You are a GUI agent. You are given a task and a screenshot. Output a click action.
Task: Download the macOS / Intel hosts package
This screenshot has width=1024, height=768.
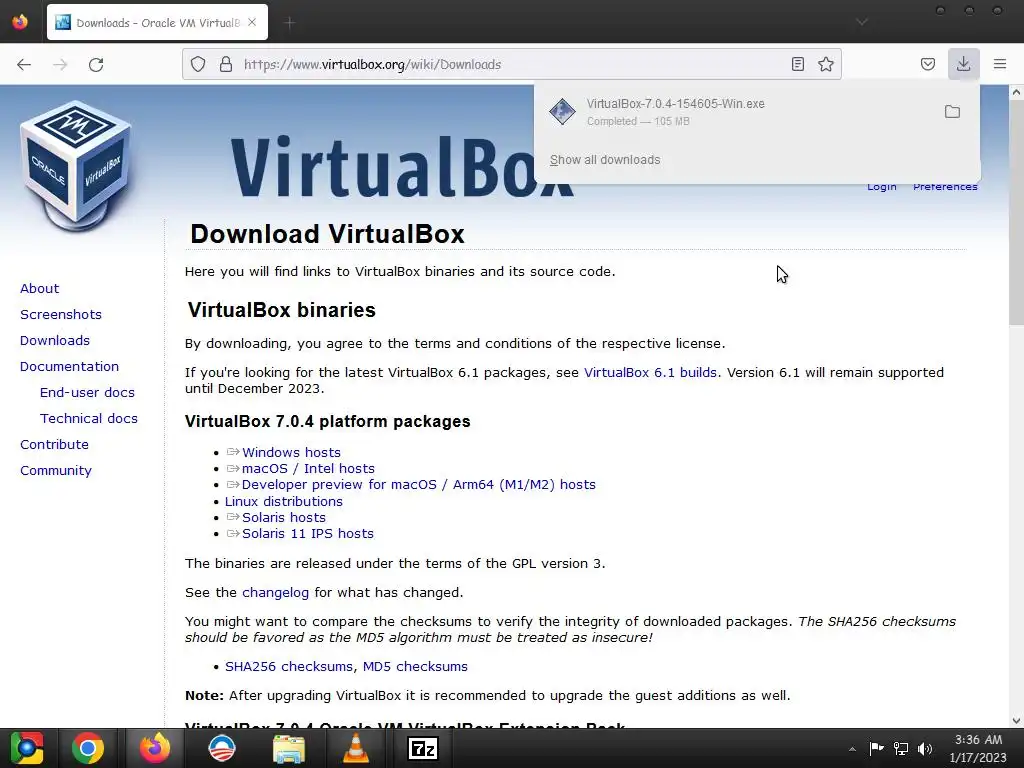tap(308, 469)
